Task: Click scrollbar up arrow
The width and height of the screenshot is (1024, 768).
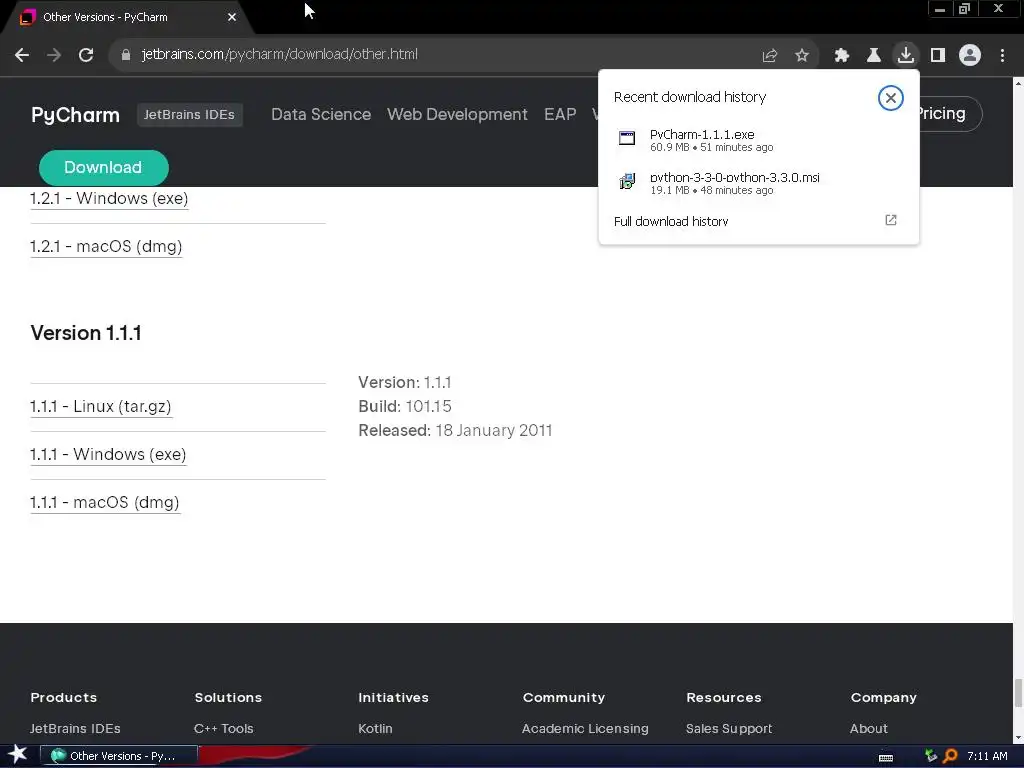Action: tap(1018, 83)
